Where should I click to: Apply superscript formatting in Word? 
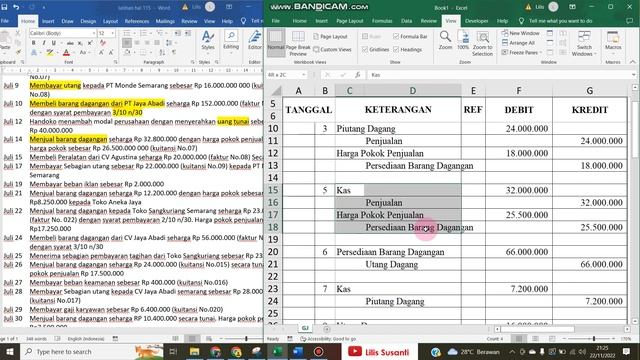click(90, 43)
